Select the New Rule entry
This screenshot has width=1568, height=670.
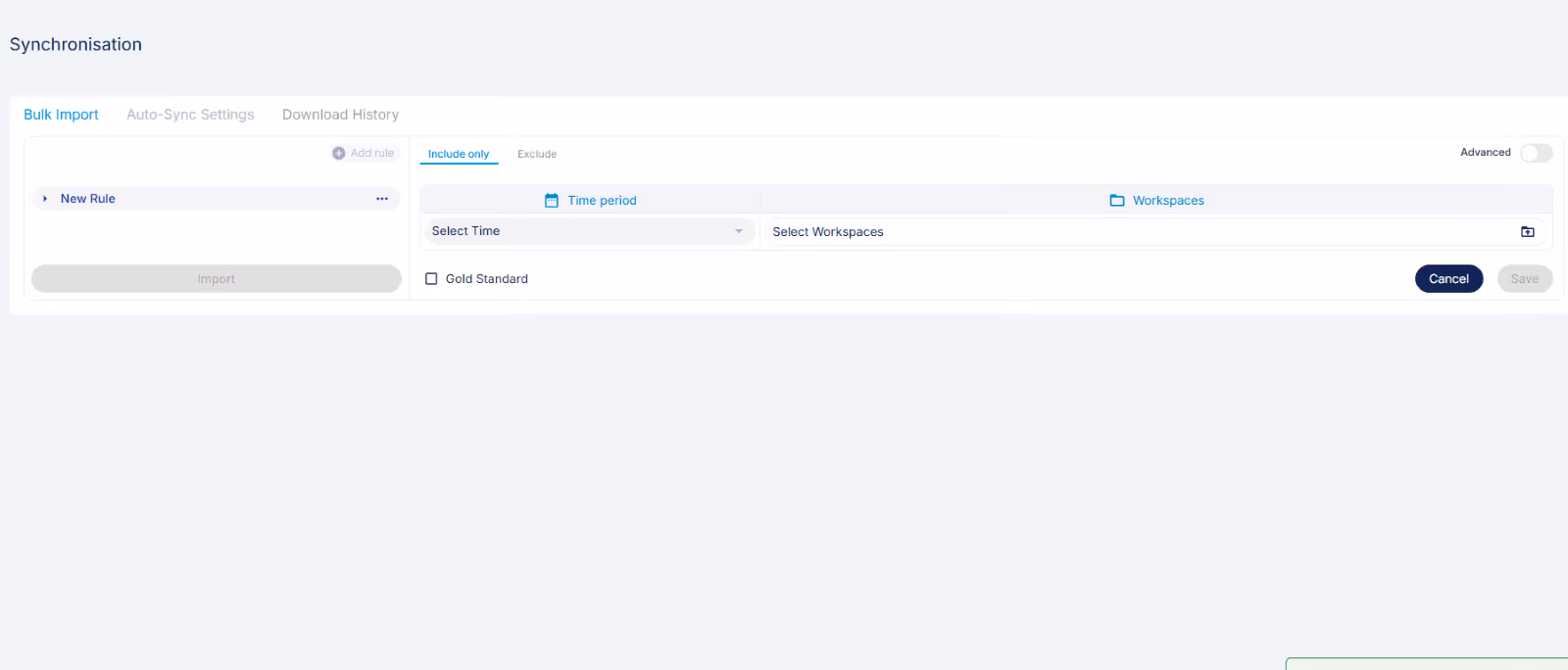coord(216,199)
